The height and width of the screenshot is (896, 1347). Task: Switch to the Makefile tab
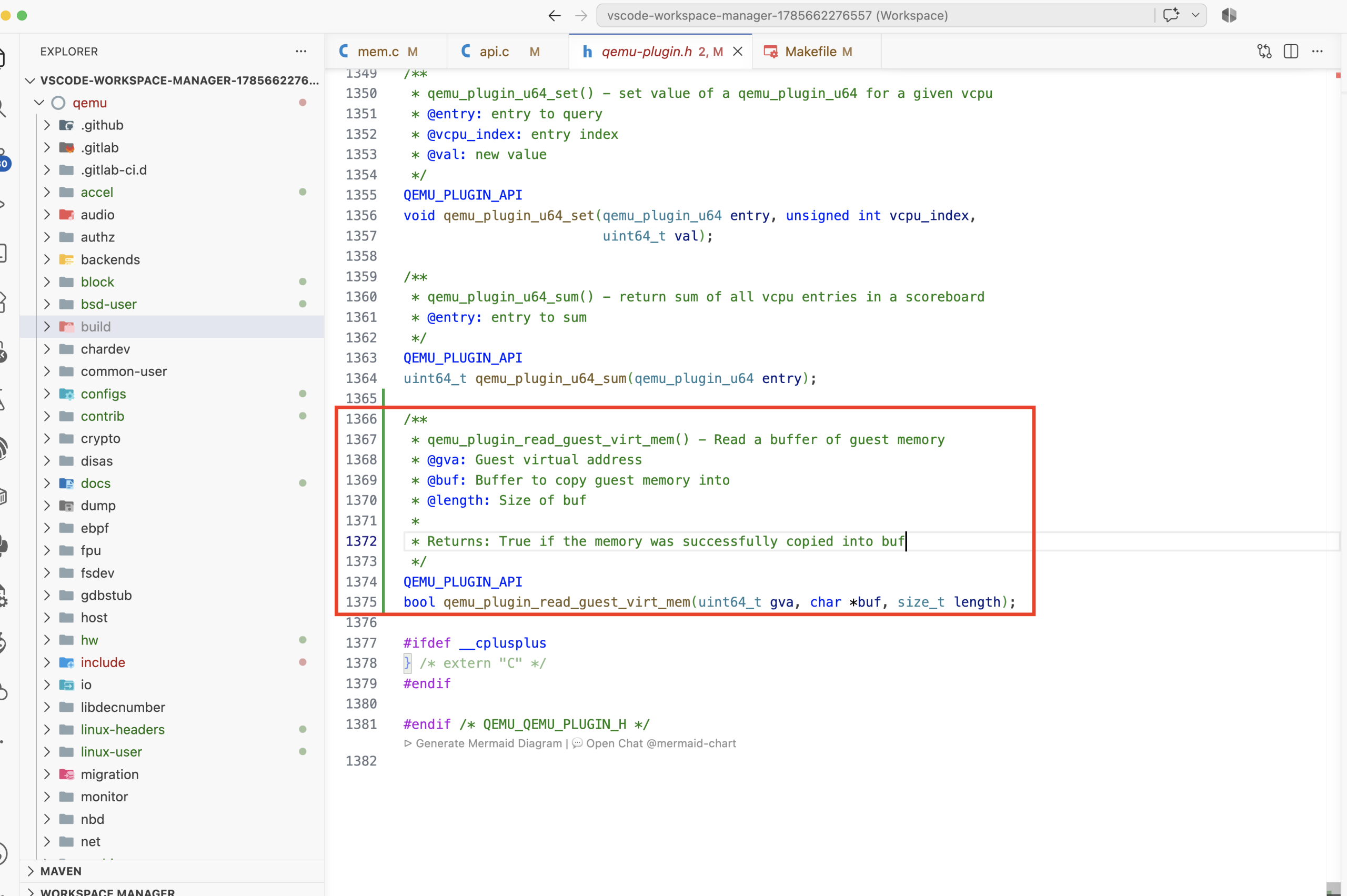point(817,52)
